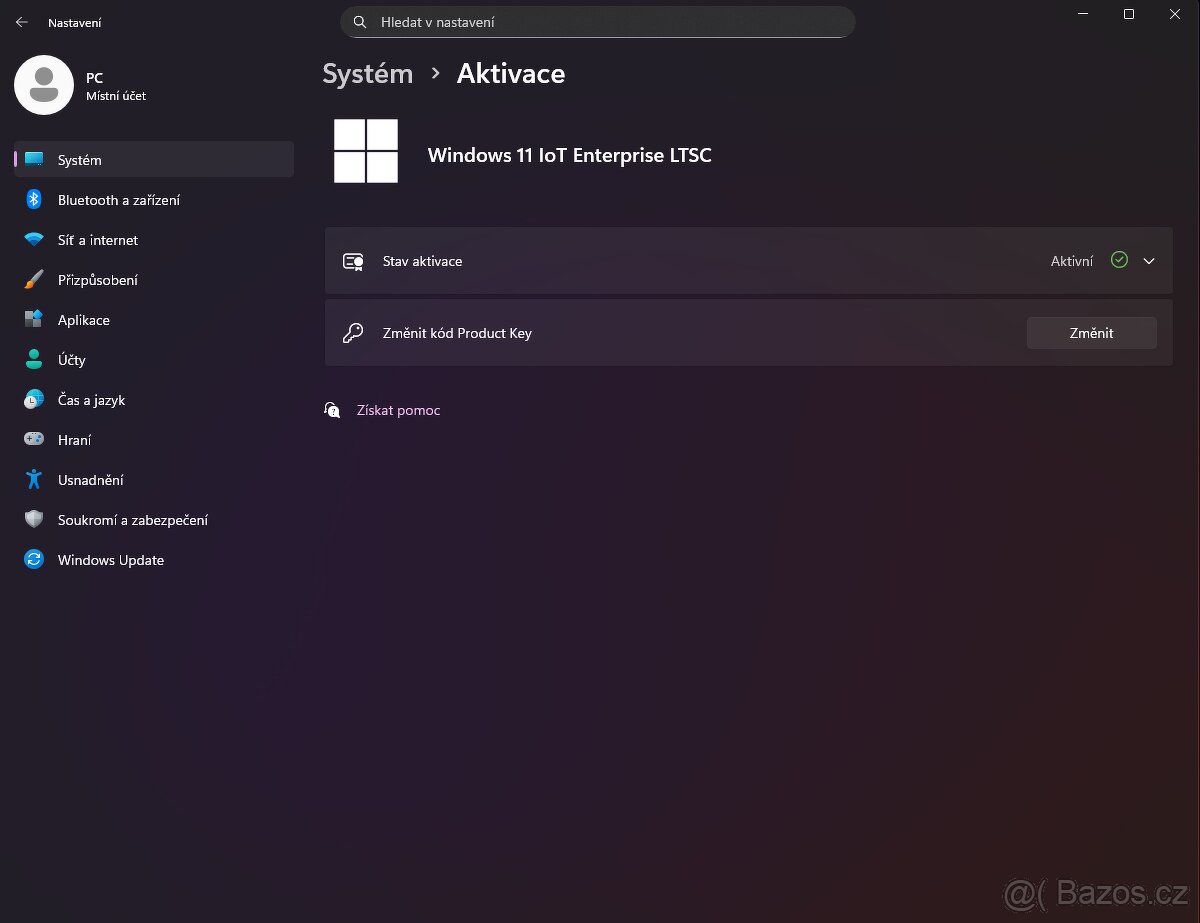Click the Product Key icon
1200x923 pixels.
[x=353, y=333]
